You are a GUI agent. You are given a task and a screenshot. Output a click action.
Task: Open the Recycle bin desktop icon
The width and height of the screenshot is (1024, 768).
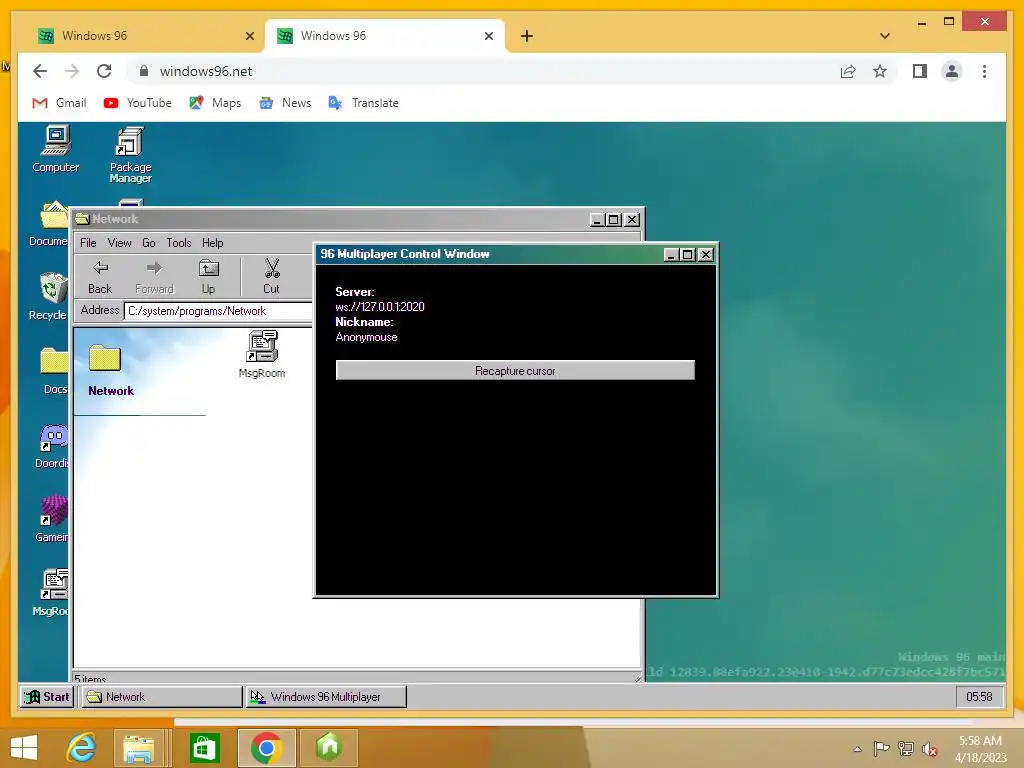point(50,296)
